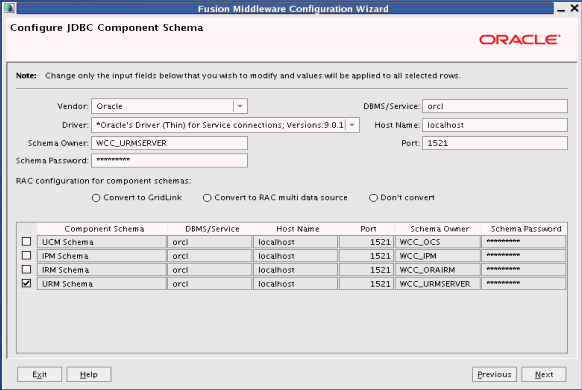
Task: Open the Driver dropdown arrow
Action: click(352, 125)
